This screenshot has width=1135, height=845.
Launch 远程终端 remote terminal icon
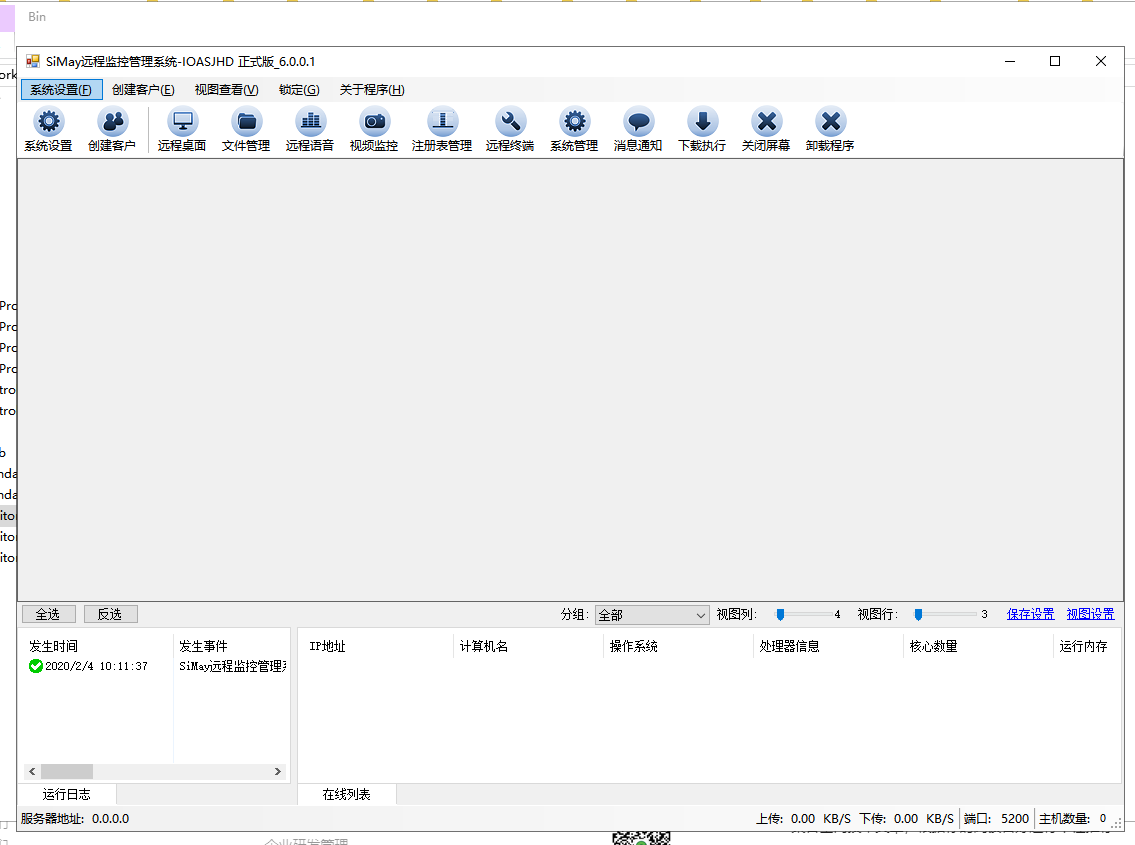pos(510,130)
